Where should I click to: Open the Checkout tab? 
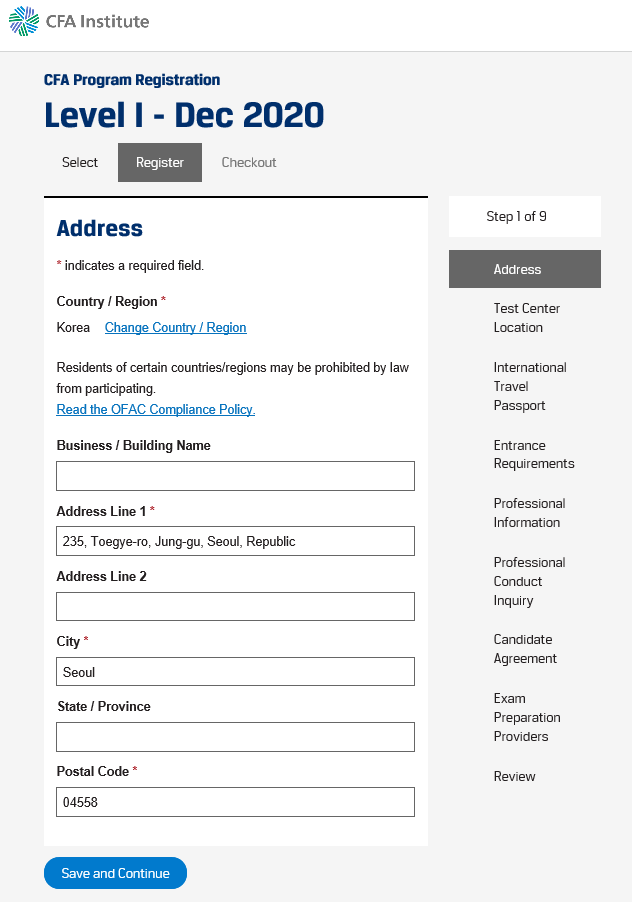[249, 162]
